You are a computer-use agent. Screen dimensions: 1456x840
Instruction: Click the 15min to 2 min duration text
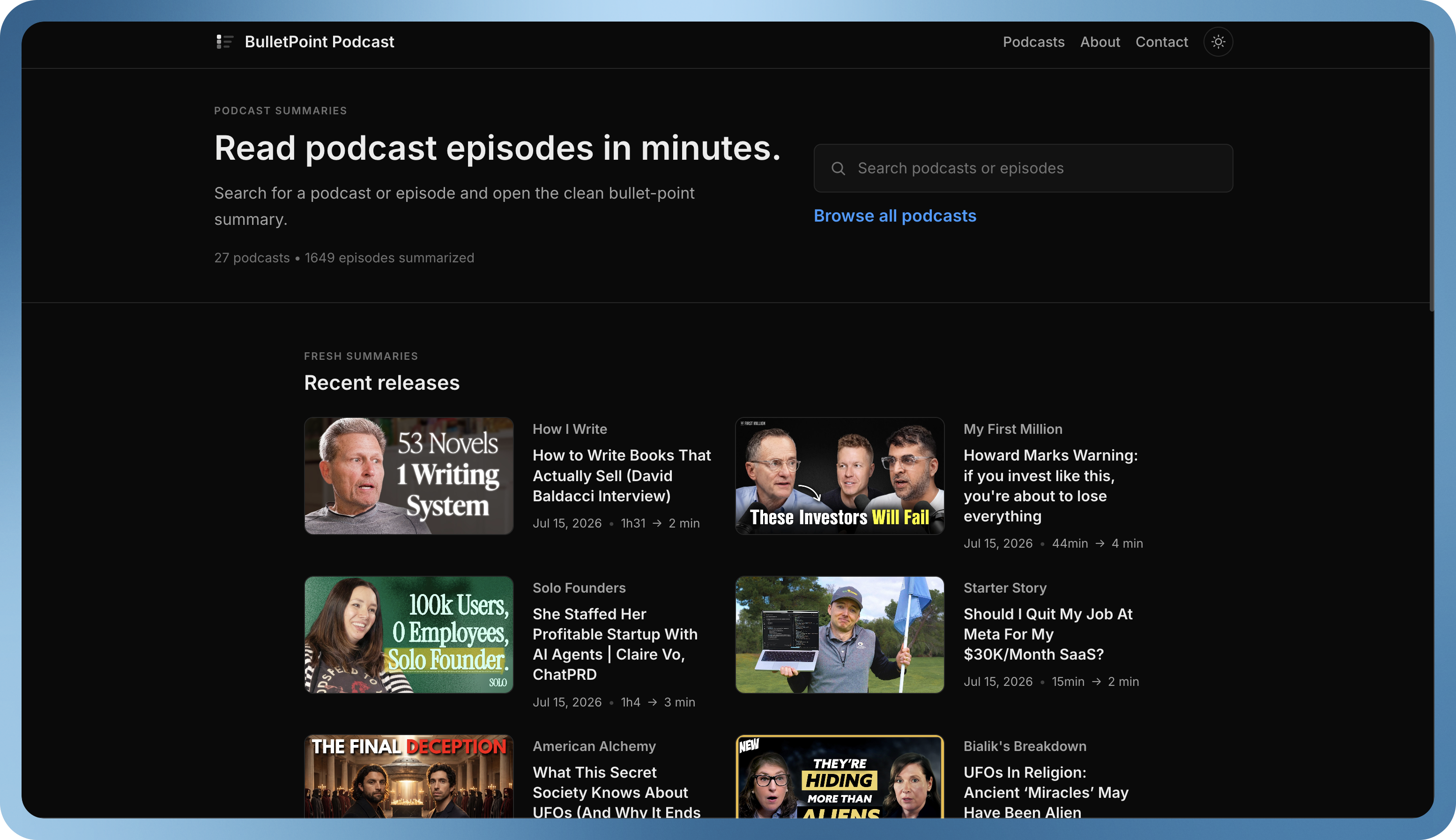(x=1095, y=682)
